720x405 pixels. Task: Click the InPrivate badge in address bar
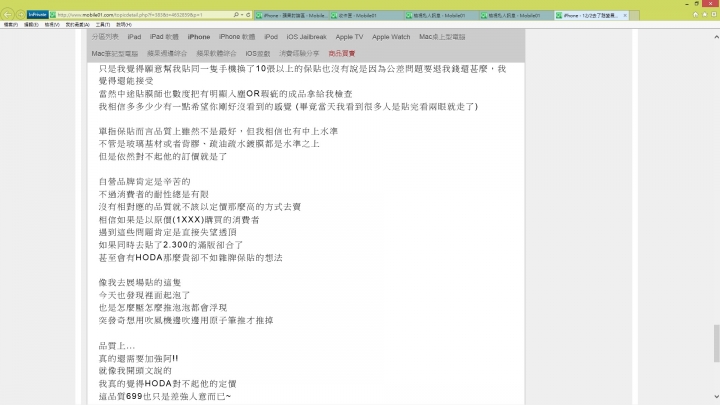point(38,15)
